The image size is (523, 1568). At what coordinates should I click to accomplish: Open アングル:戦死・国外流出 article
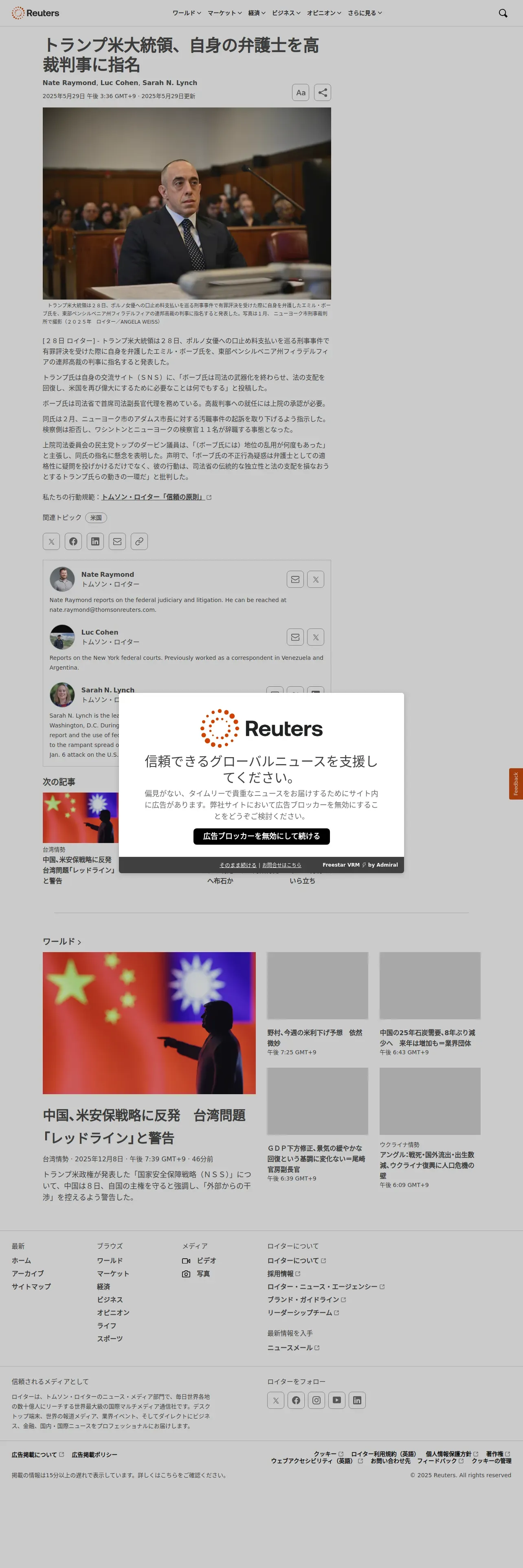coord(427,1165)
